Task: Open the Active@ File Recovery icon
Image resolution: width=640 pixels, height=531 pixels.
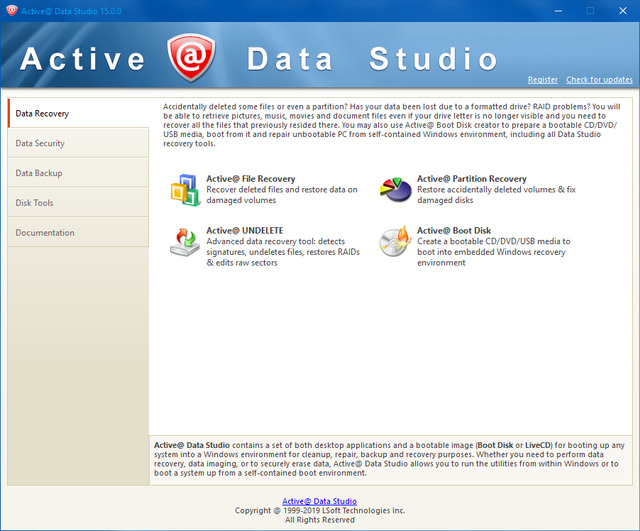Action: click(185, 190)
